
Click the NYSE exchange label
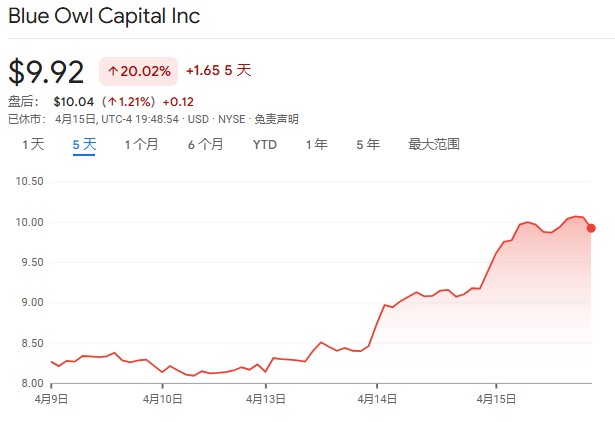[232, 118]
